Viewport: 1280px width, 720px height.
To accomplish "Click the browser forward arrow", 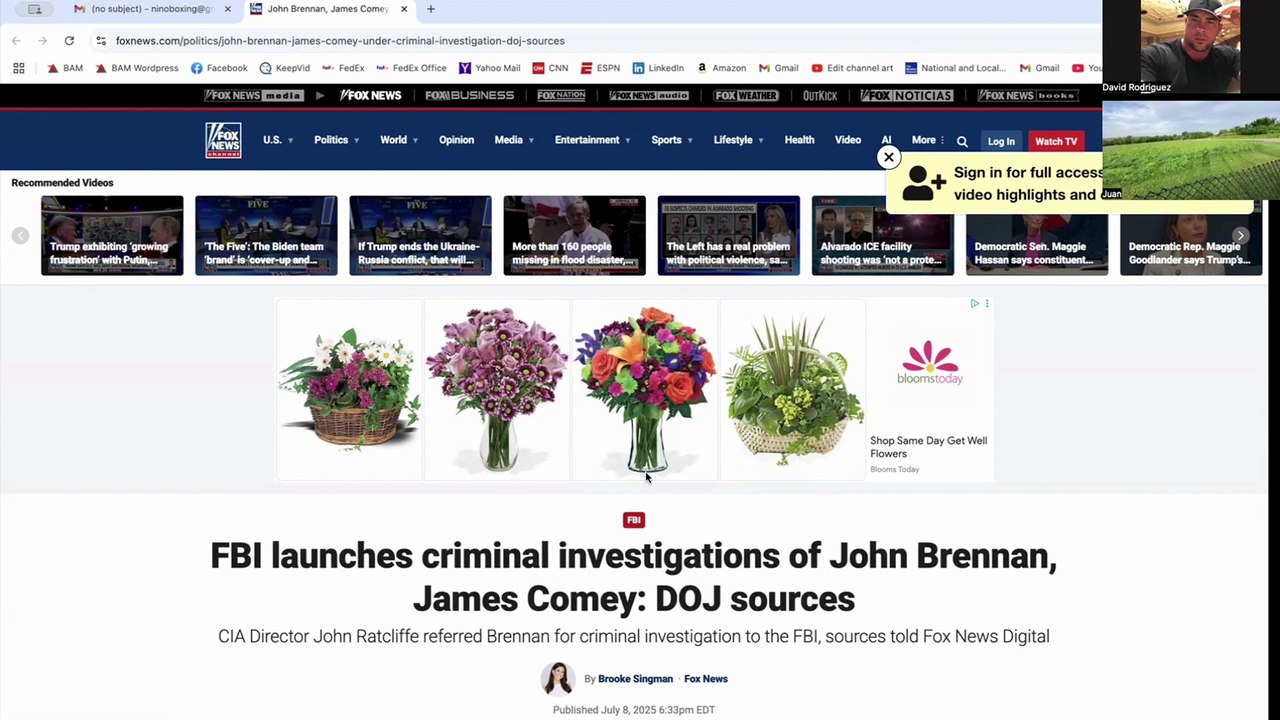I will click(42, 40).
